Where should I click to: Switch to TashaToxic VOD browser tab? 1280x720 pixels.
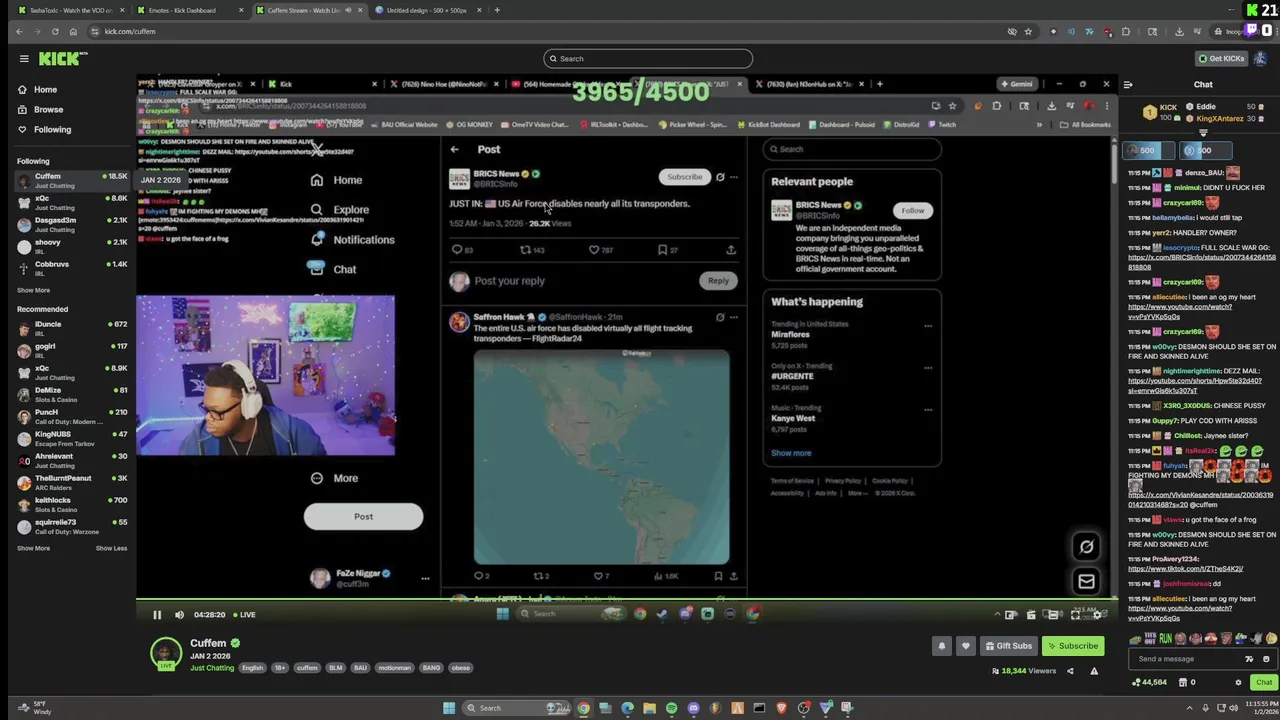tap(70, 10)
